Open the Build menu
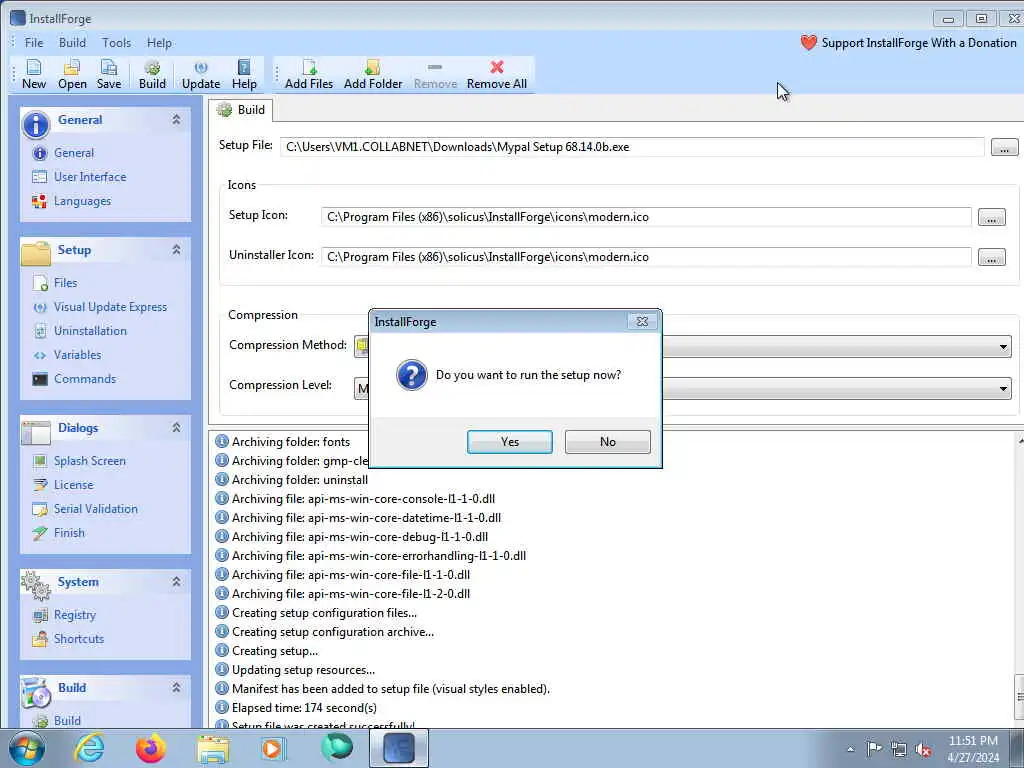 point(72,43)
